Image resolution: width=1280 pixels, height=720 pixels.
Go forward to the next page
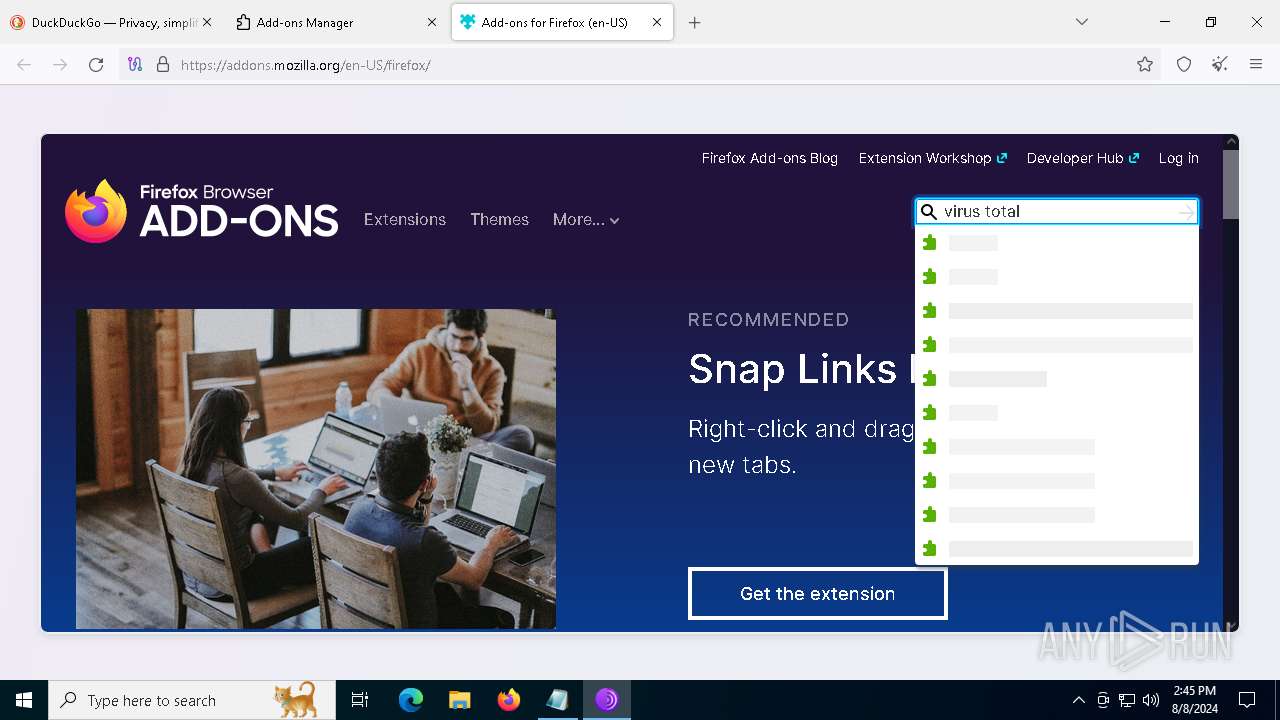[60, 64]
